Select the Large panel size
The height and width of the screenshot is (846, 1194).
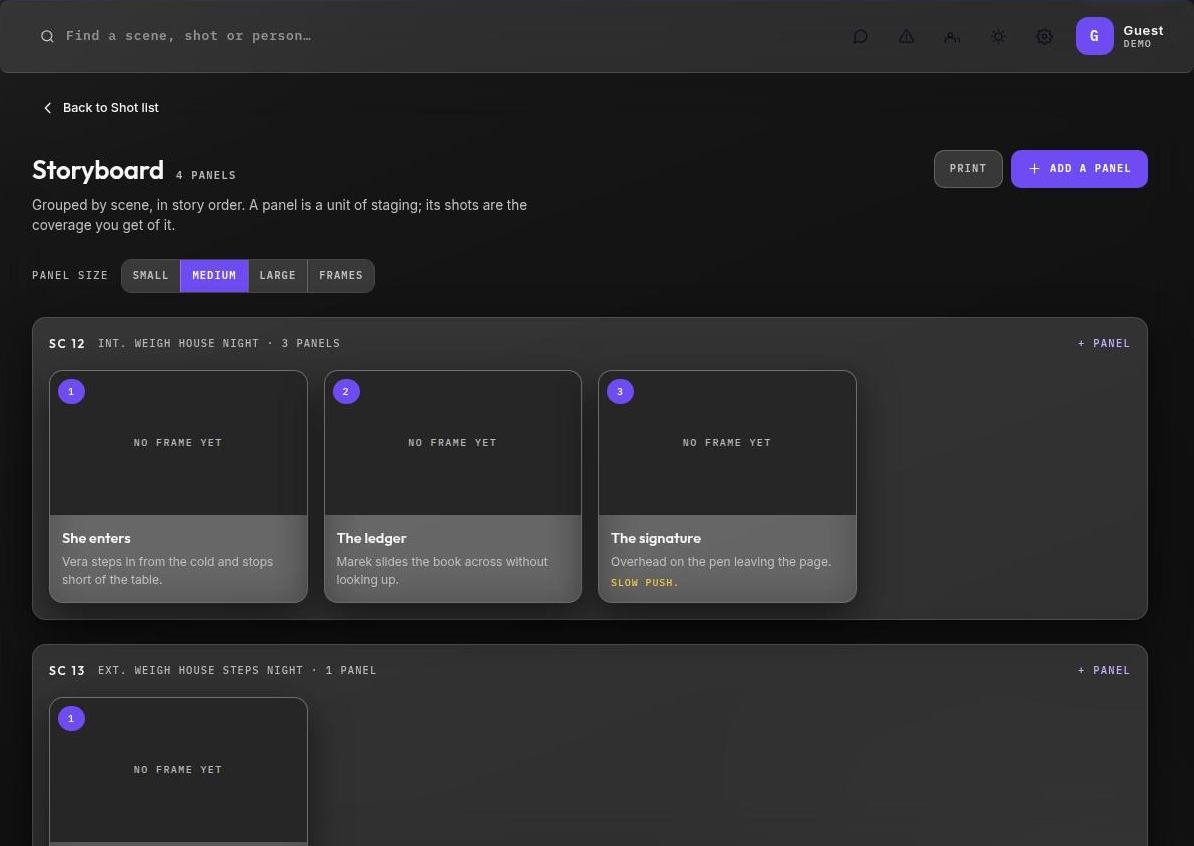coord(277,276)
